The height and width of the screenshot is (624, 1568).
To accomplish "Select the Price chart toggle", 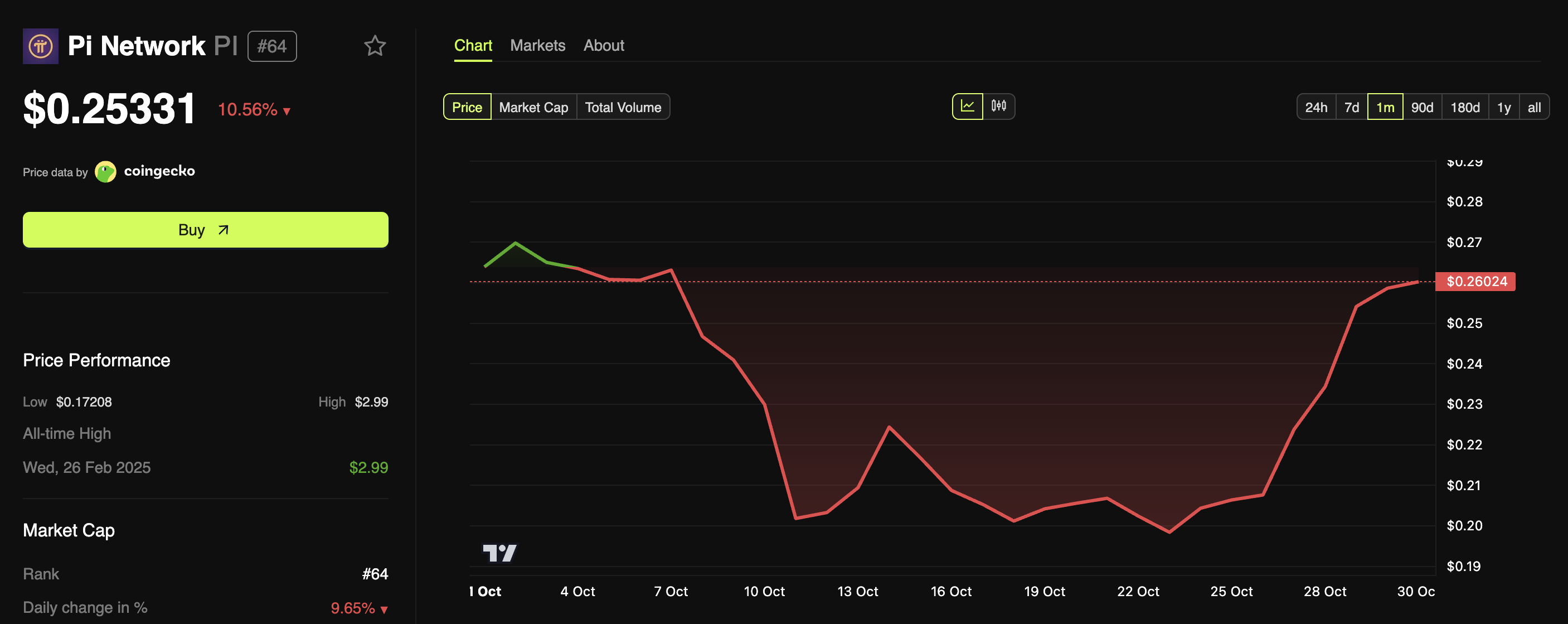I will pyautogui.click(x=466, y=107).
